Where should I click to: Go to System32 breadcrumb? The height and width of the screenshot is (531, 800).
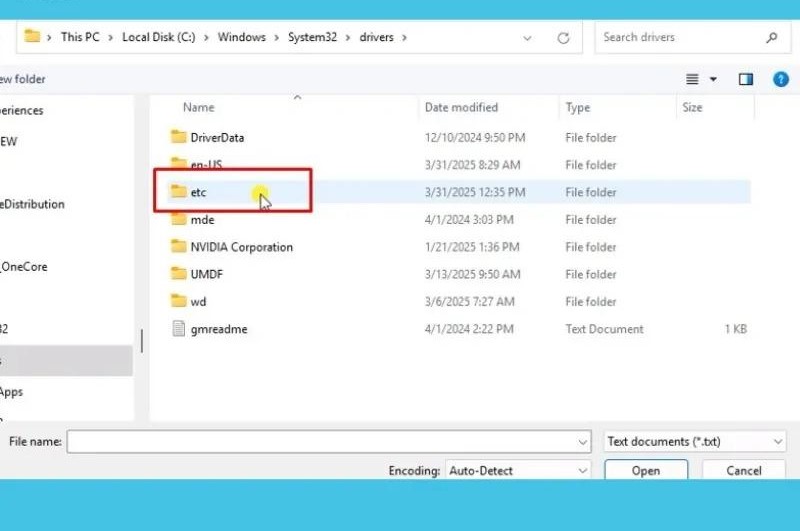(x=312, y=37)
